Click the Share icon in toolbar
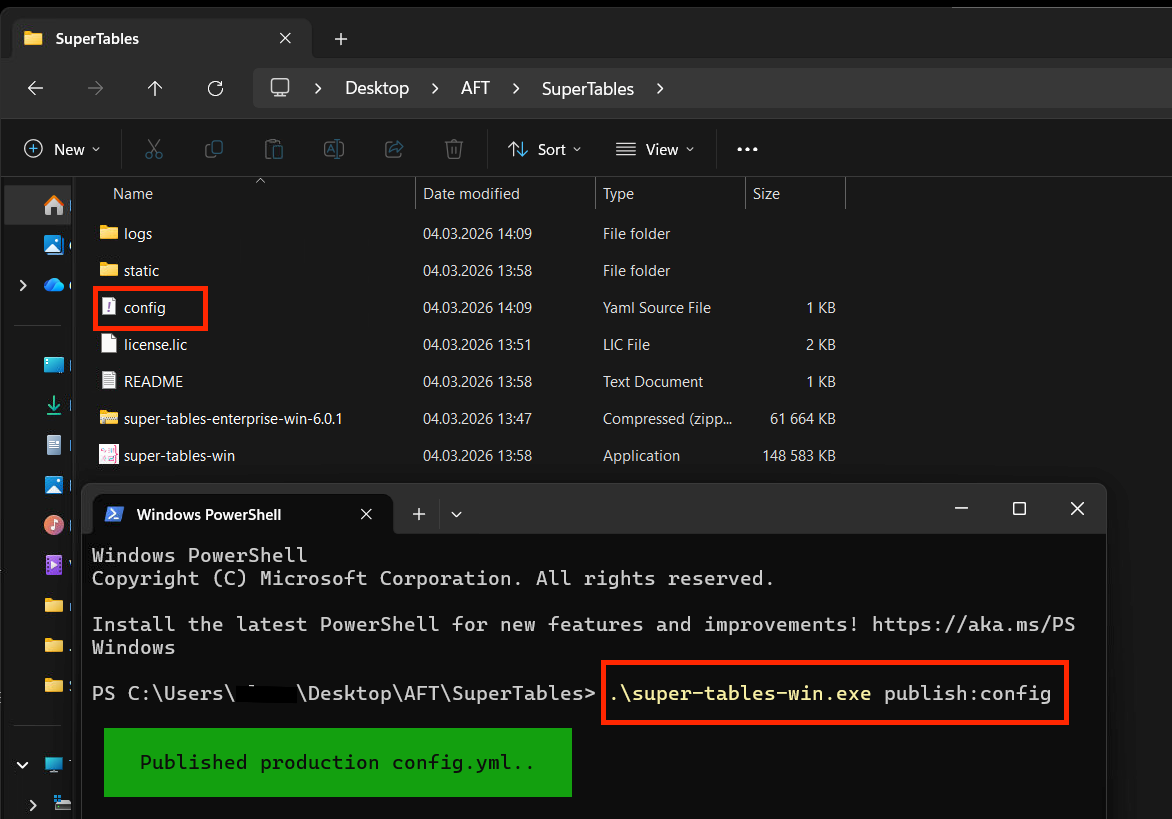1172x819 pixels. 394,149
